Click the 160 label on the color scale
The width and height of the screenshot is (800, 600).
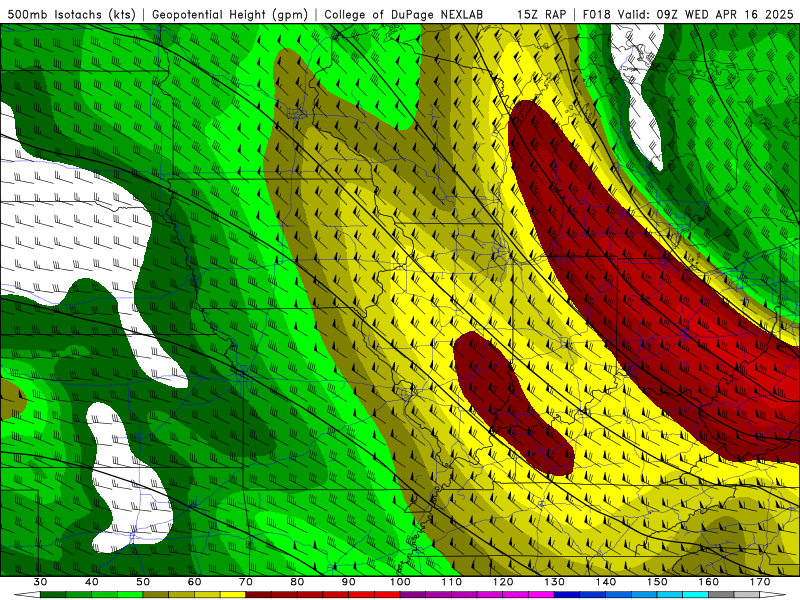[709, 582]
